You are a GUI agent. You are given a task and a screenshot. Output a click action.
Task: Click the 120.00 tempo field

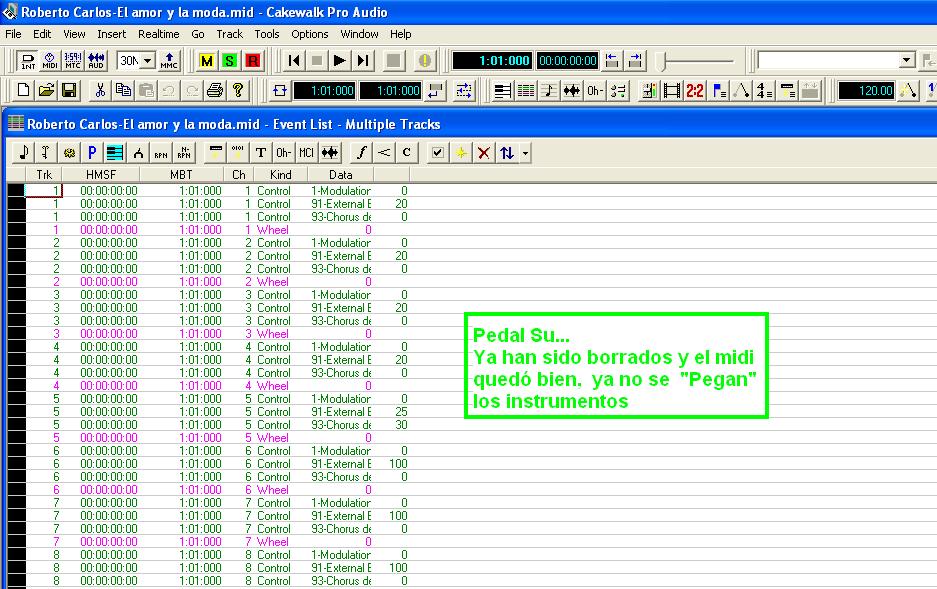pyautogui.click(x=866, y=91)
